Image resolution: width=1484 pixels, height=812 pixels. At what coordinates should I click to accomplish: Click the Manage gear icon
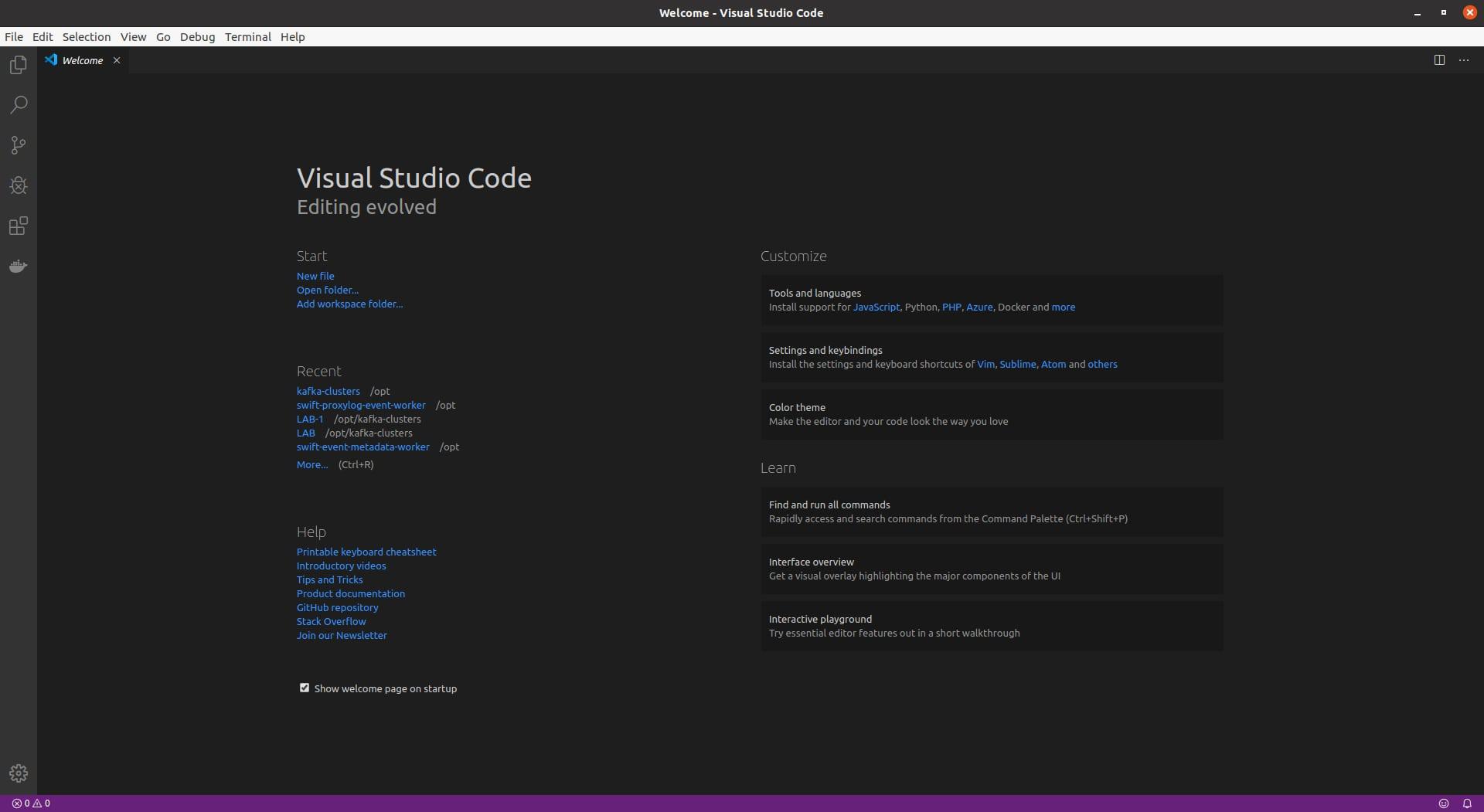[19, 773]
